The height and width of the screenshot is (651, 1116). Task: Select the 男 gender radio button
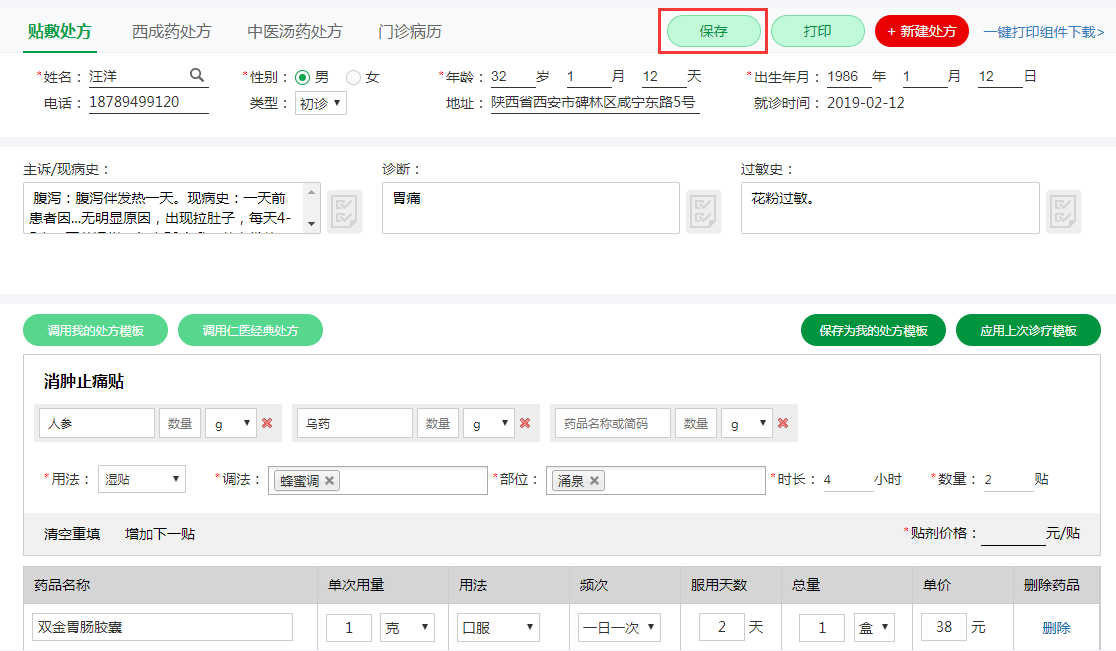click(302, 78)
